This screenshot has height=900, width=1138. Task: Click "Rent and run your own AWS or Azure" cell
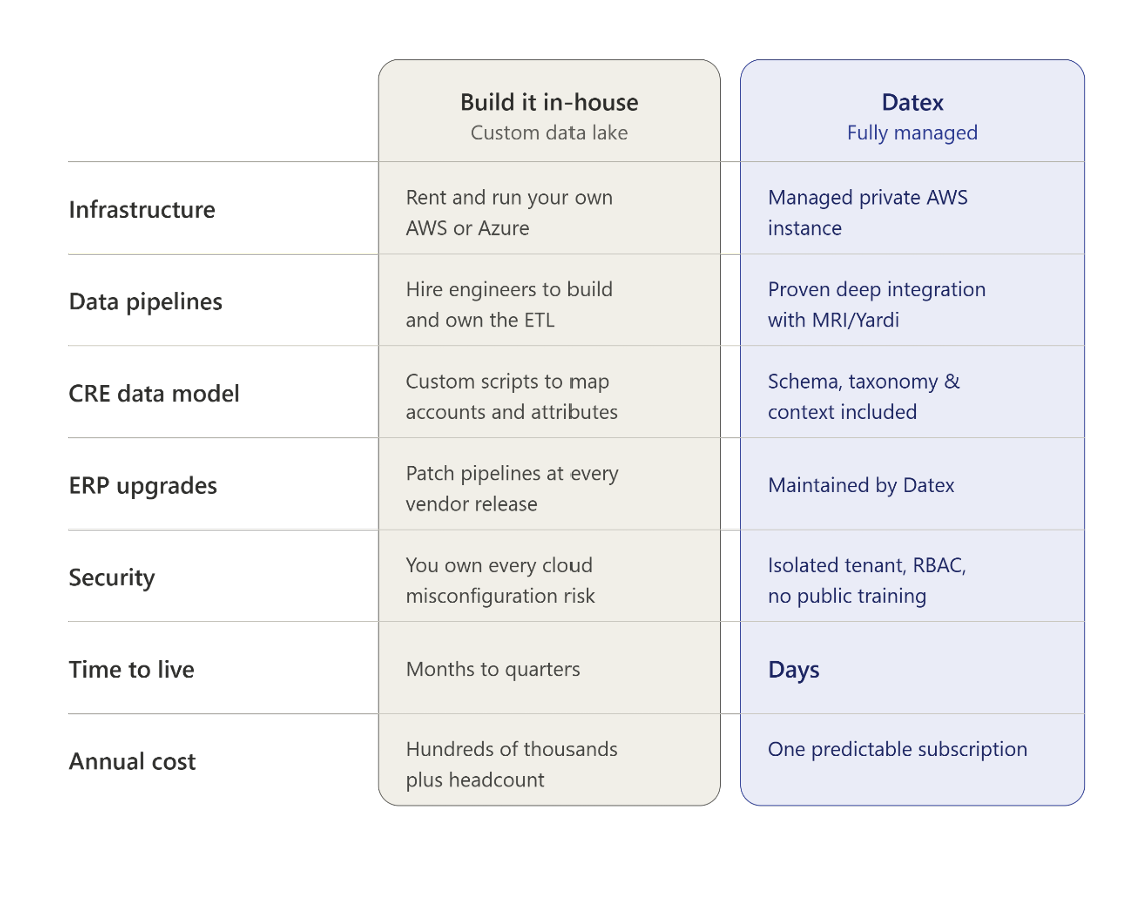pyautogui.click(x=509, y=213)
